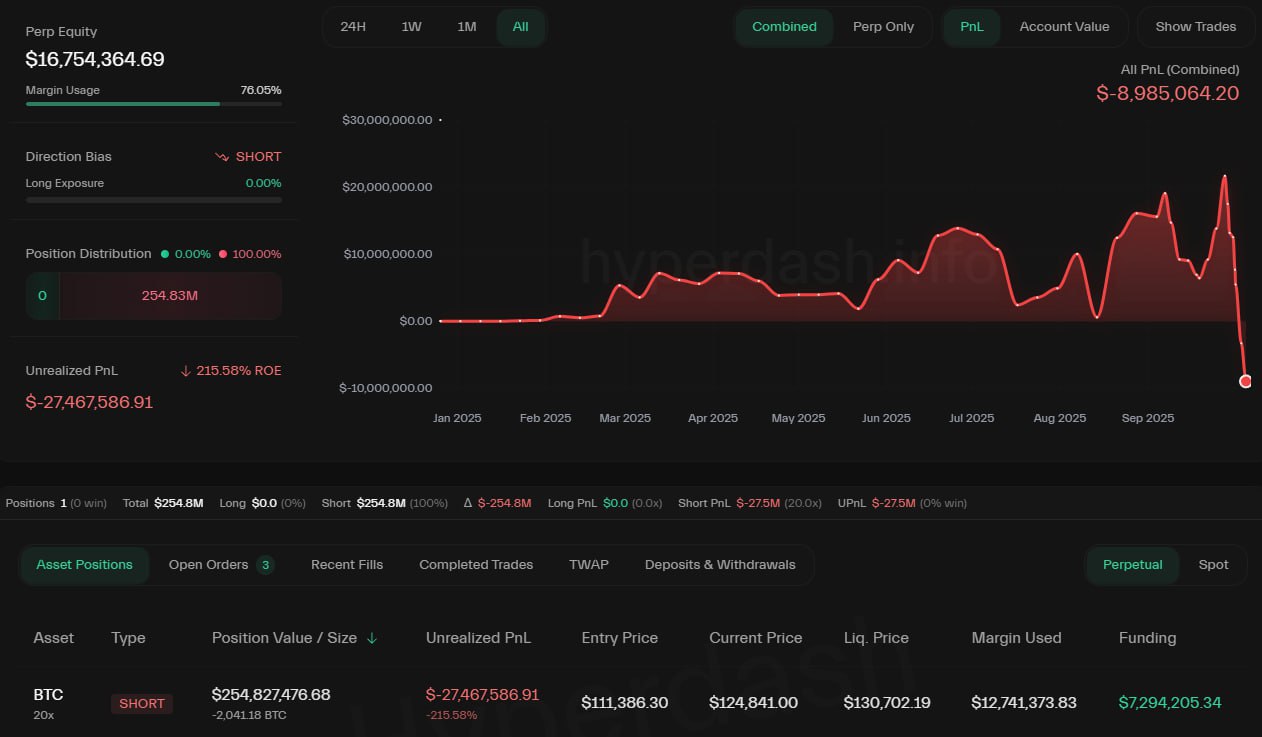Screen dimensions: 1262x737
Task: Switch chart to Perp Only mode
Action: (x=883, y=27)
